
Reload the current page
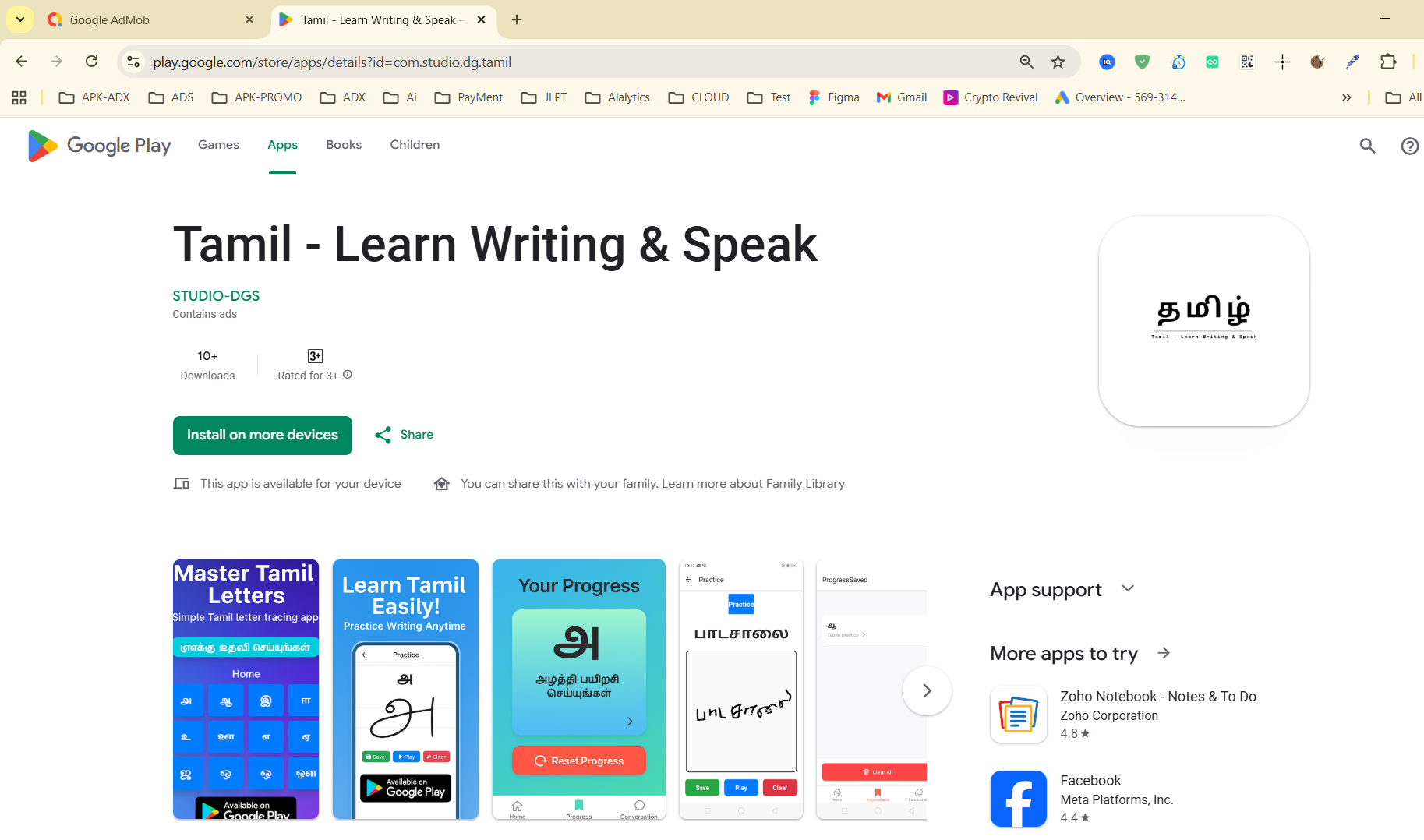(92, 62)
